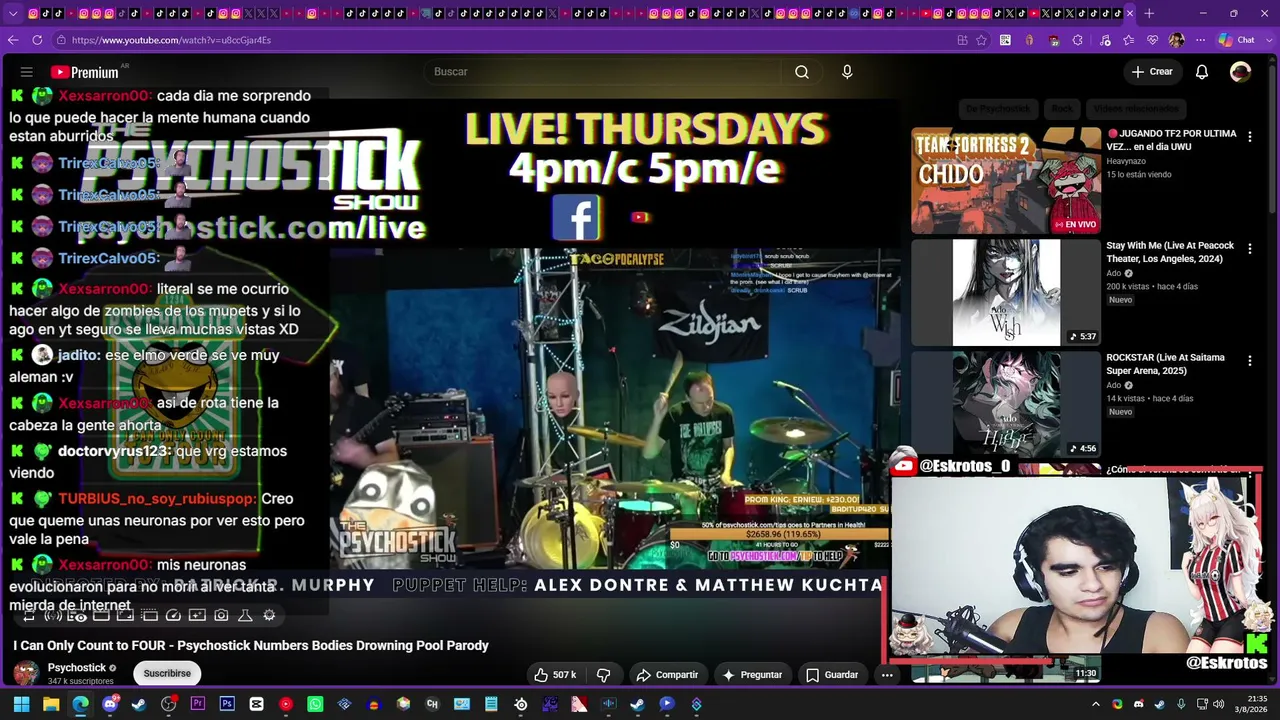Like the video with 507 k likes

555,675
